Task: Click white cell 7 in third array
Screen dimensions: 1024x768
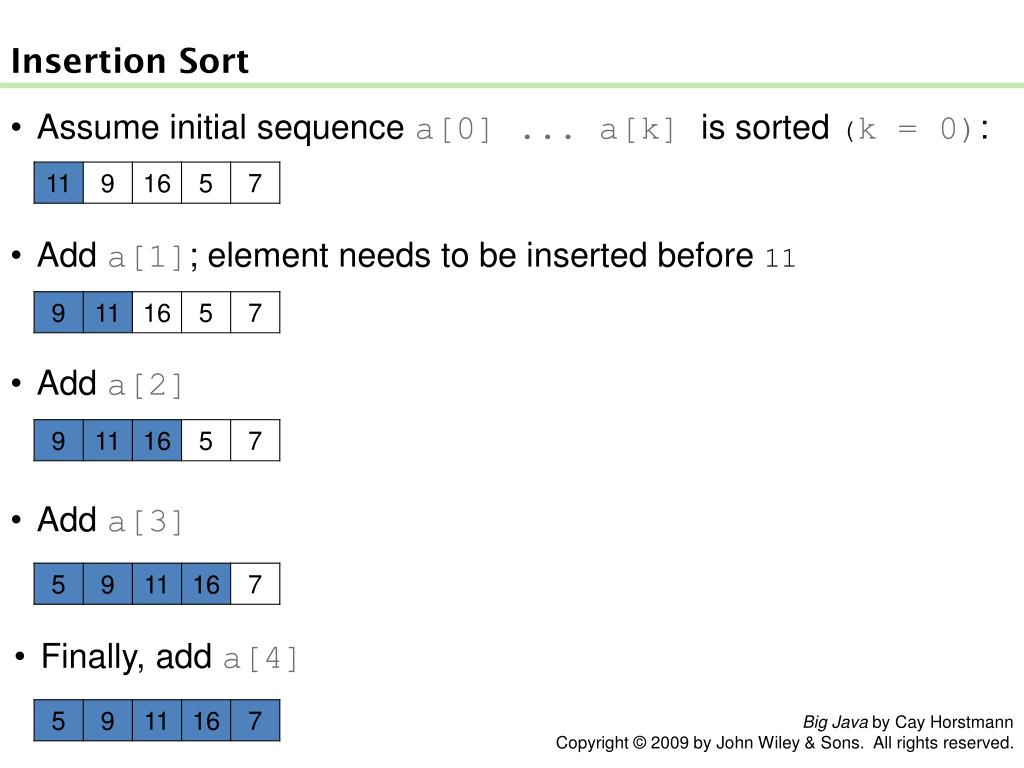Action: (x=255, y=440)
